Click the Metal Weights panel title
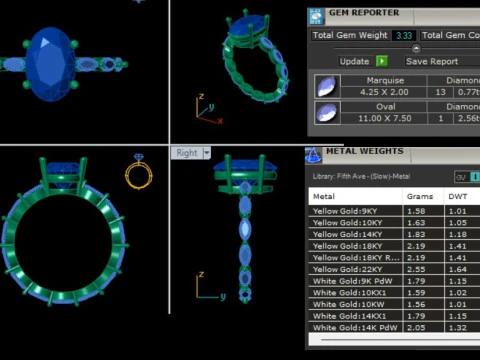Image resolution: width=480 pixels, height=360 pixels. tap(365, 151)
